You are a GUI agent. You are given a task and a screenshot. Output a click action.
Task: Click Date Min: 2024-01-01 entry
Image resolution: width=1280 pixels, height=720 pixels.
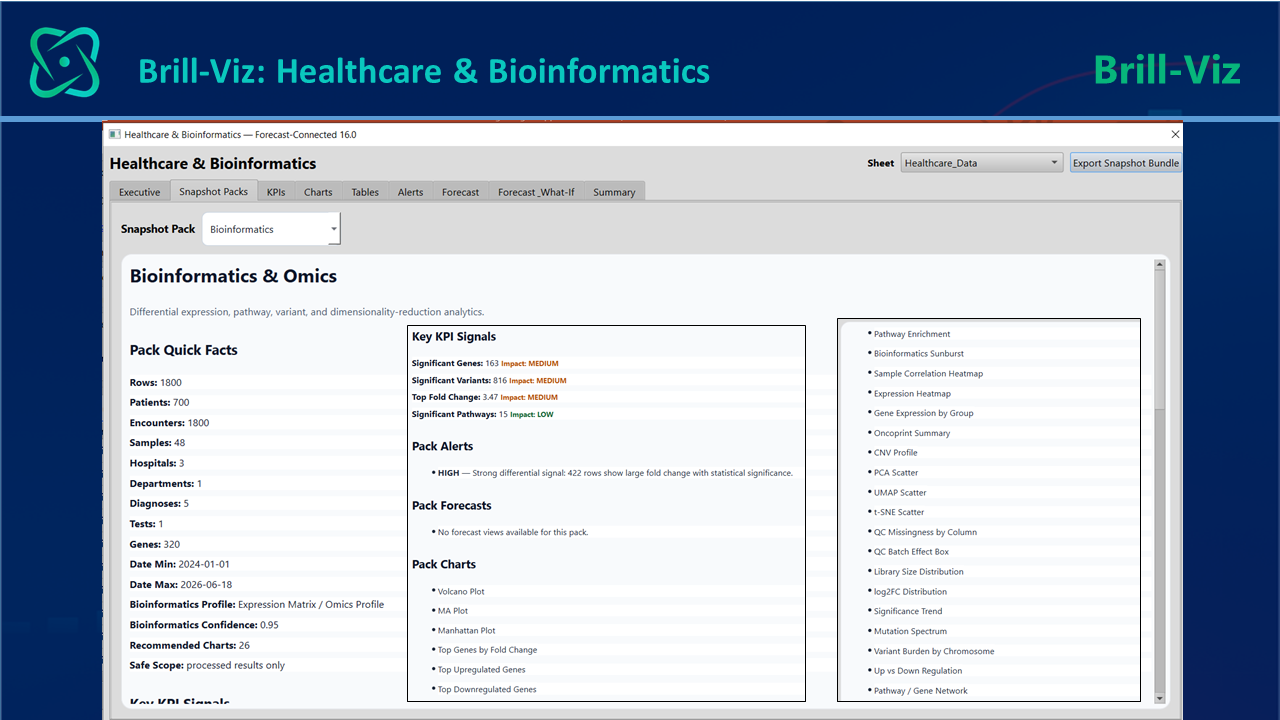(x=180, y=565)
